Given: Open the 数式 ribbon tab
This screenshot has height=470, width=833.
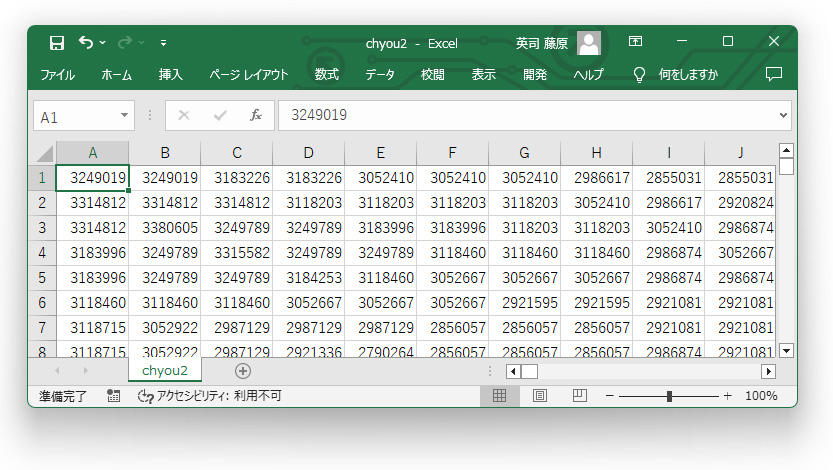Looking at the screenshot, I should [326, 74].
